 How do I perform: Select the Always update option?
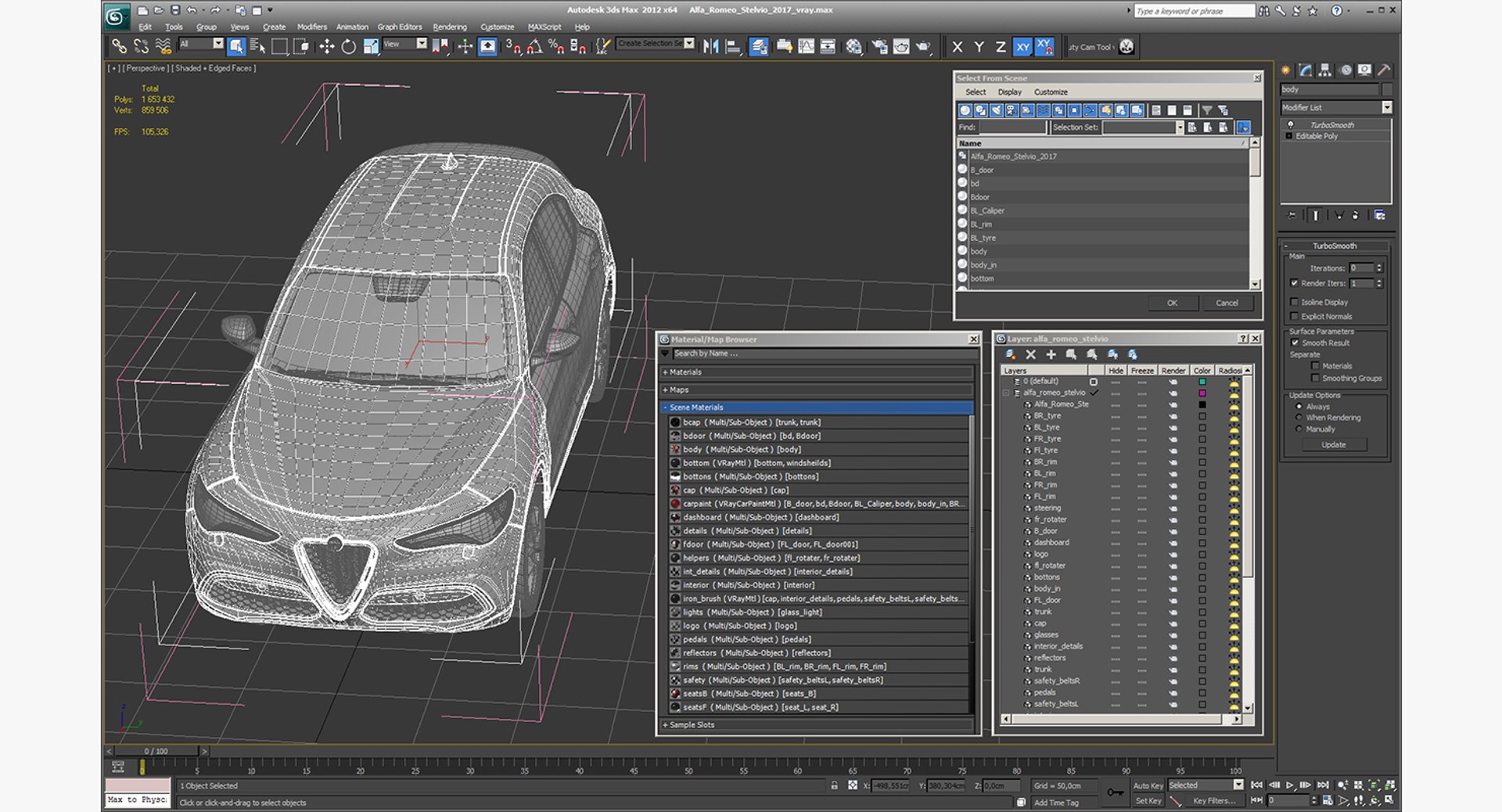coord(1299,407)
